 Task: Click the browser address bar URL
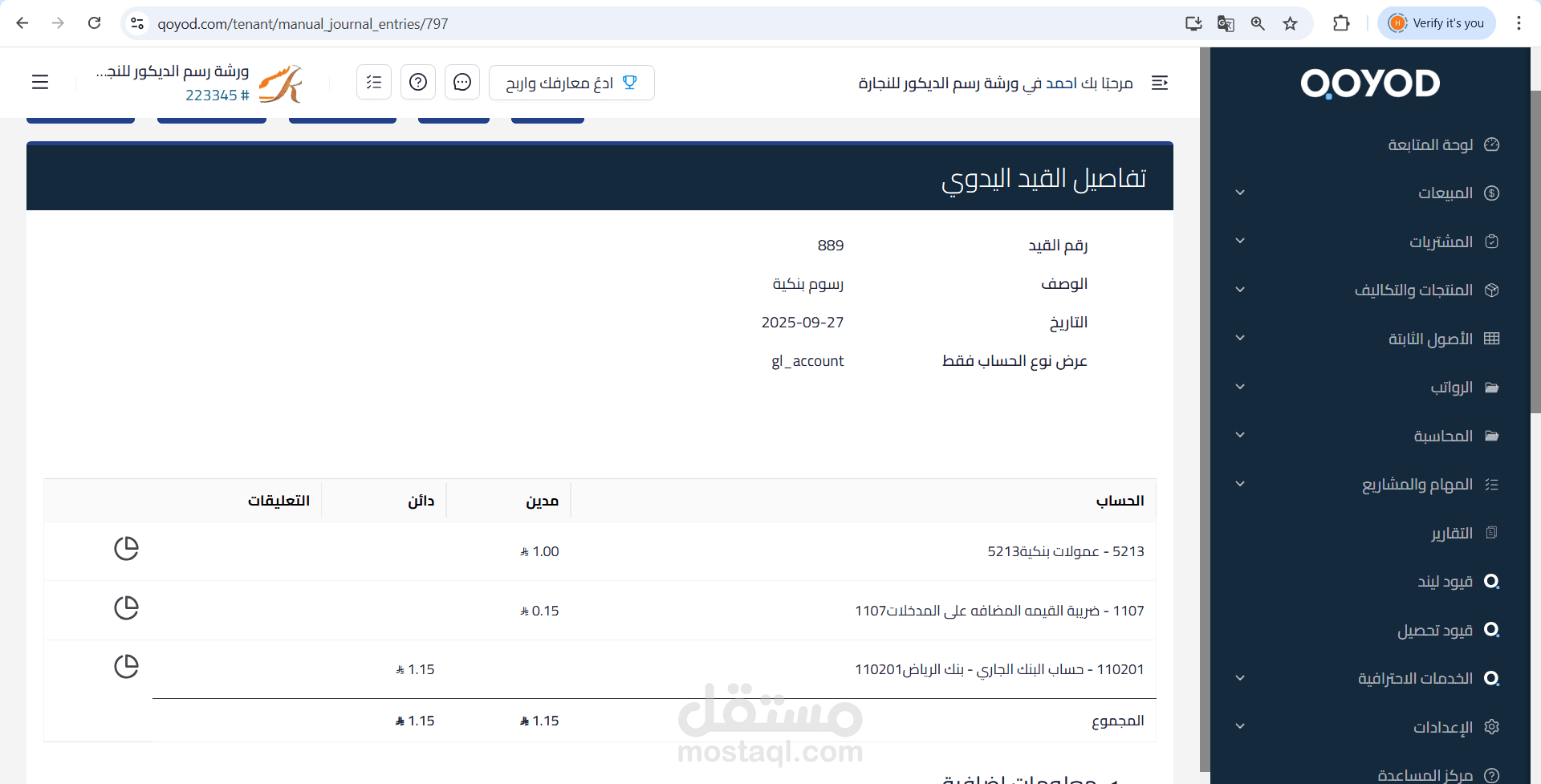tap(303, 23)
